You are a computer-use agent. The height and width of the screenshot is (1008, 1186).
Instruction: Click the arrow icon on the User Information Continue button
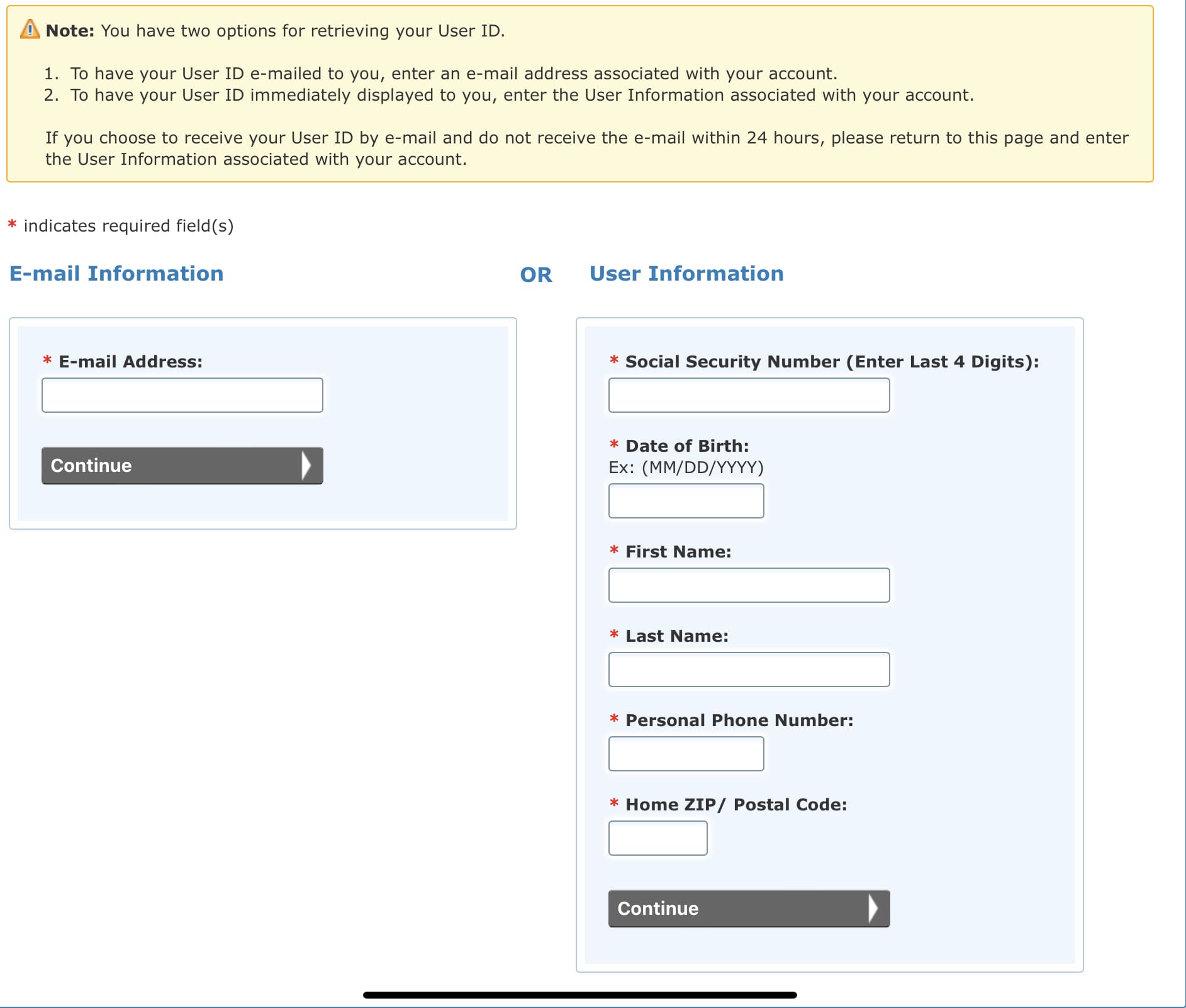875,909
